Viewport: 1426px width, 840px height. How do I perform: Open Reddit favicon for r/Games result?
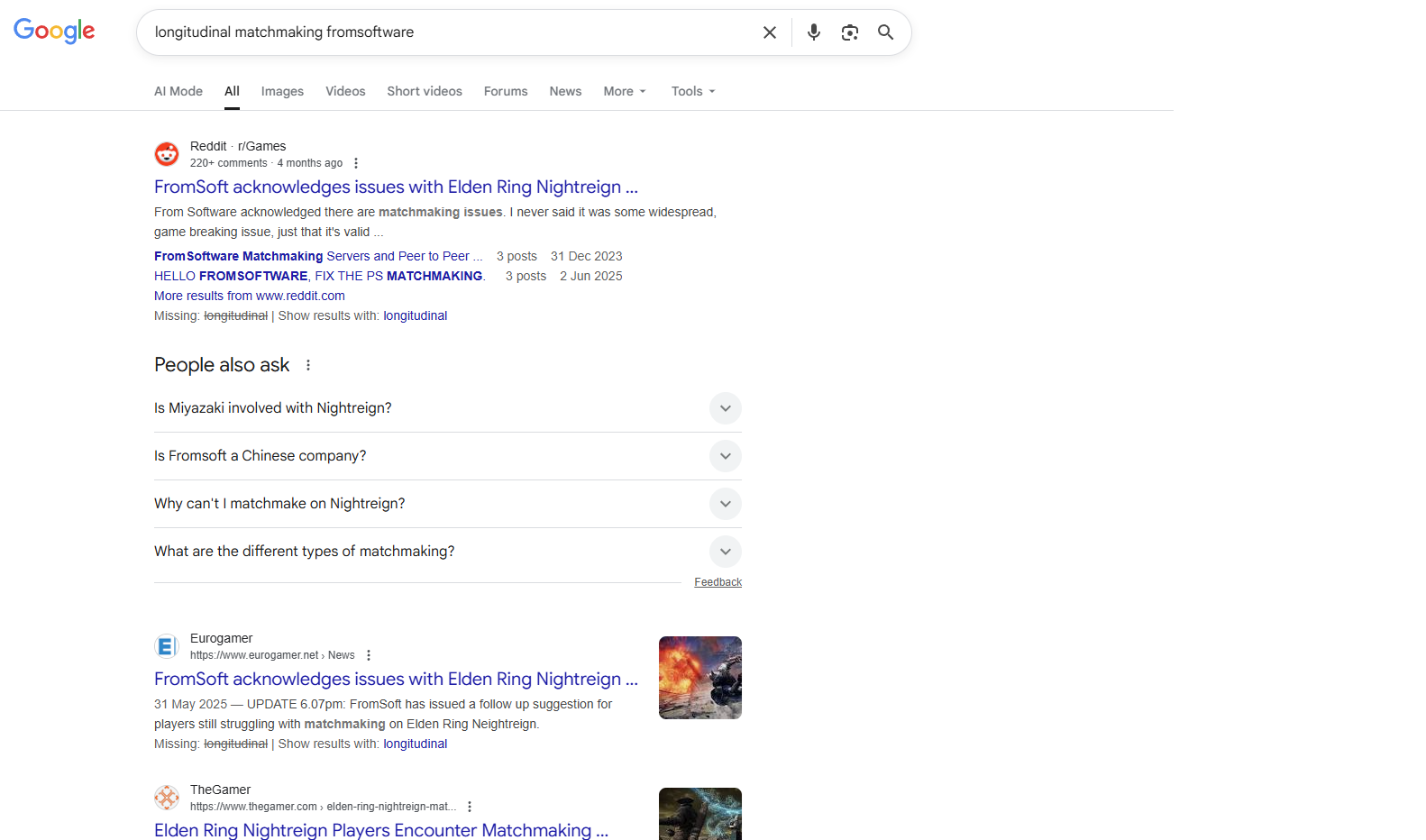pyautogui.click(x=167, y=154)
